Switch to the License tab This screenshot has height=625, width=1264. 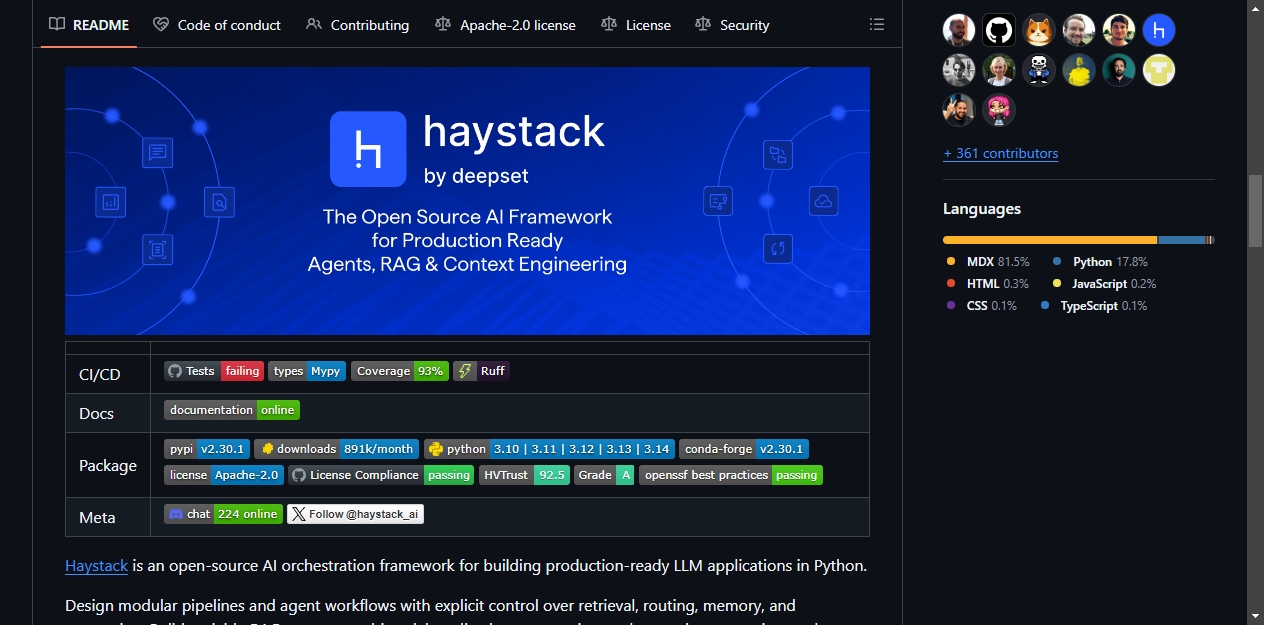click(636, 24)
